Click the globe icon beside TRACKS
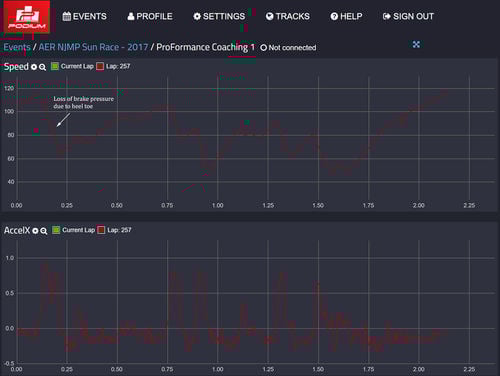The width and height of the screenshot is (500, 376). coord(269,16)
